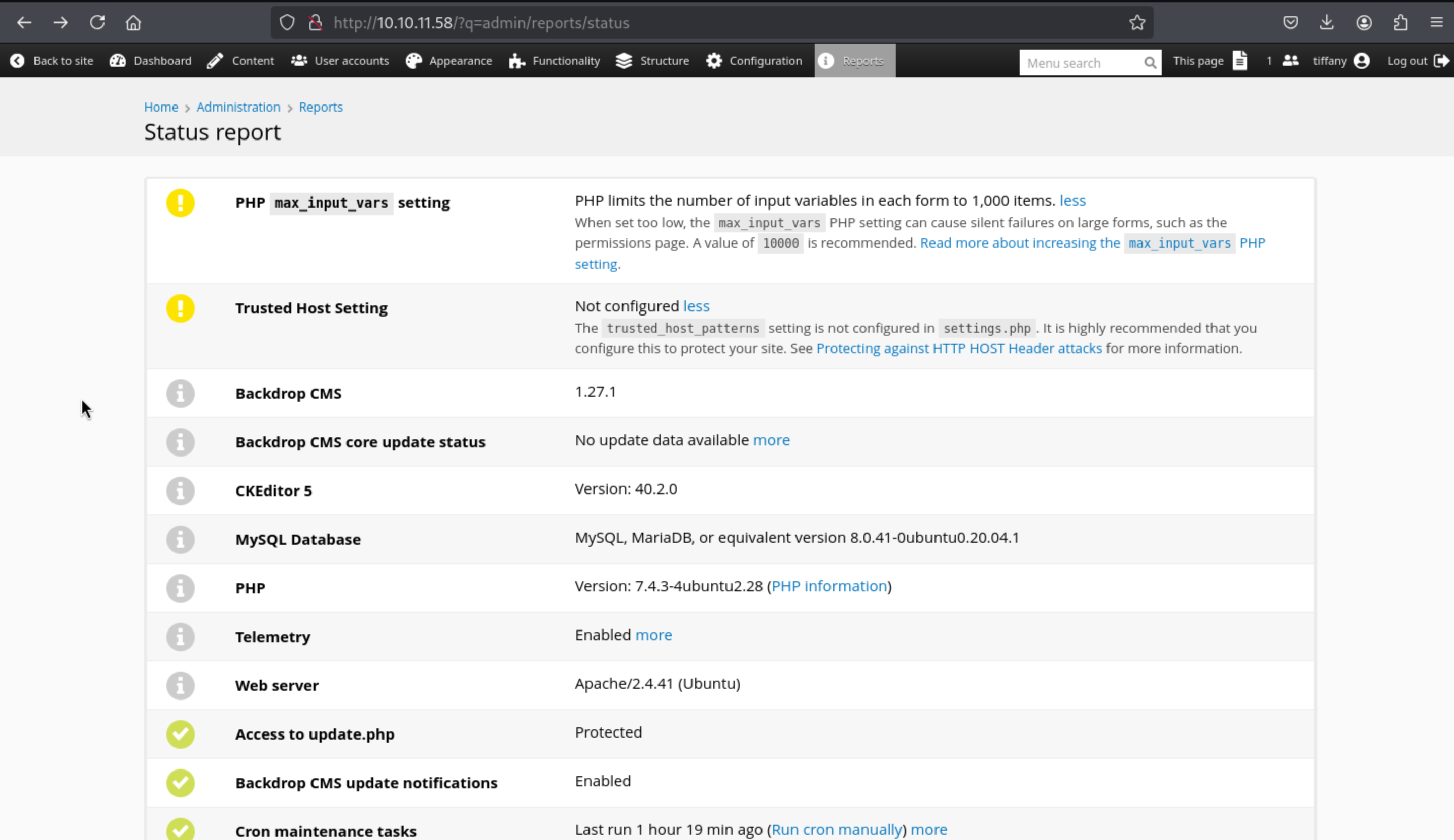Go to Administration breadcrumb link
1454x840 pixels.
tap(238, 108)
